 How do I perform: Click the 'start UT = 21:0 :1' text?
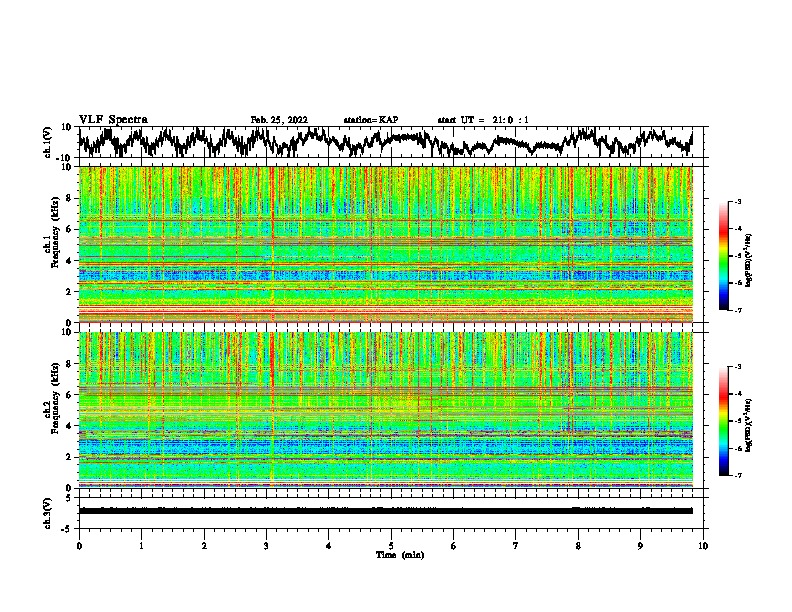click(x=483, y=120)
